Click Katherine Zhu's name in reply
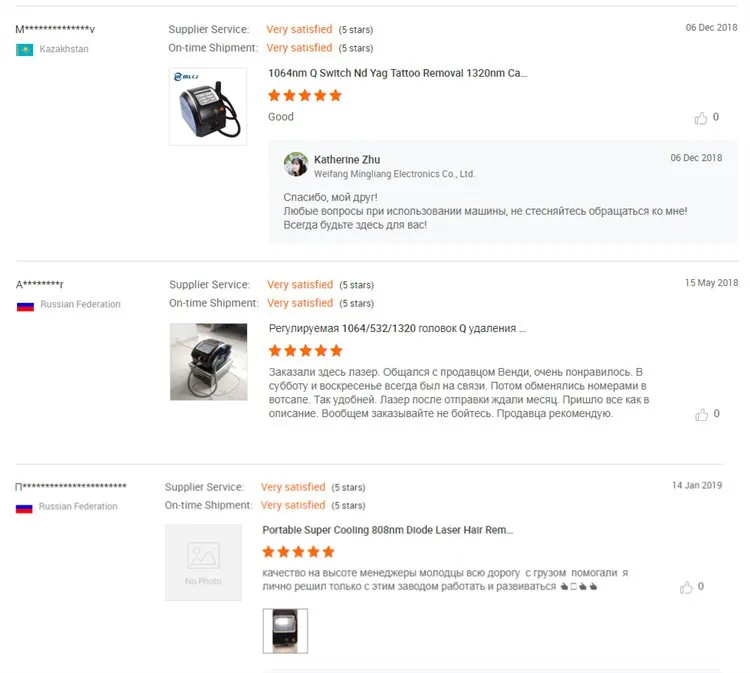The height and width of the screenshot is (673, 750). click(347, 159)
